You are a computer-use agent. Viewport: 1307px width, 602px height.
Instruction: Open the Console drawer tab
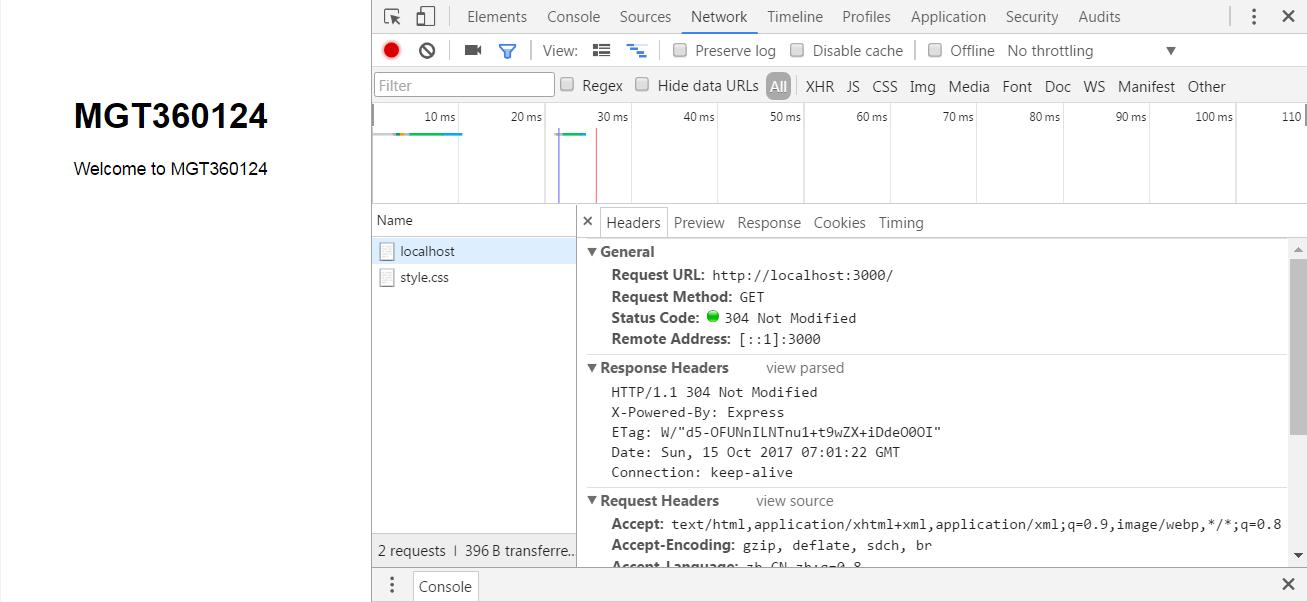pos(445,586)
